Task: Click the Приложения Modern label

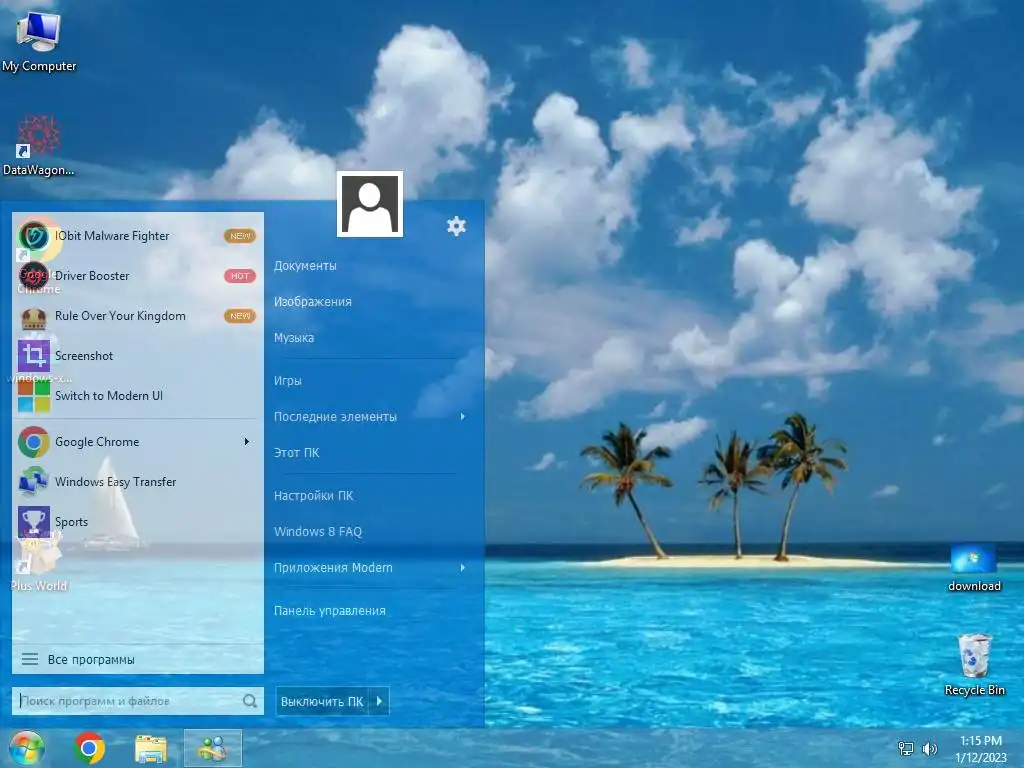Action: point(333,568)
